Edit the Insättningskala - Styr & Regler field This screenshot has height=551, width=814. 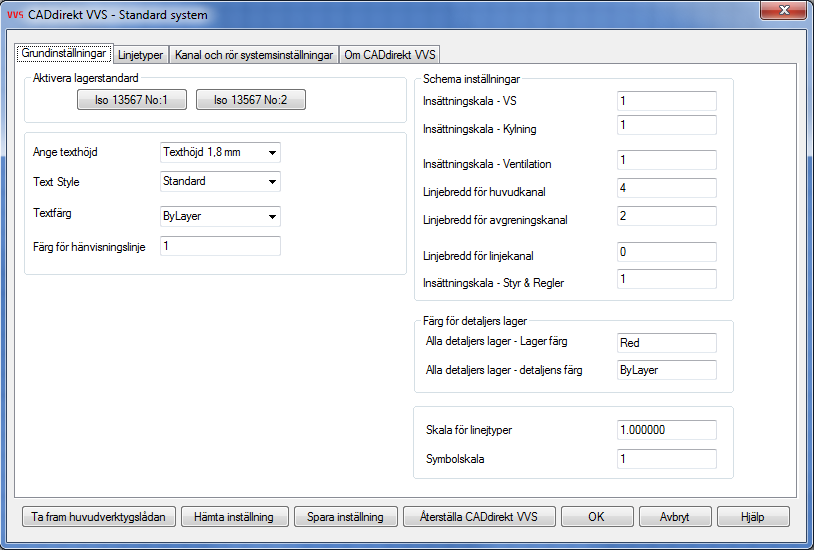667,279
